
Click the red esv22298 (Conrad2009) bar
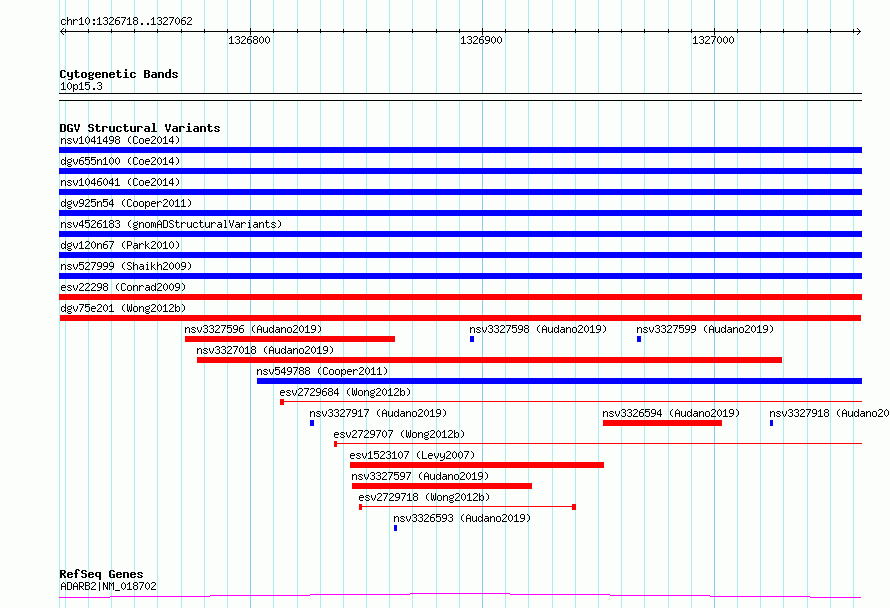pos(460,297)
